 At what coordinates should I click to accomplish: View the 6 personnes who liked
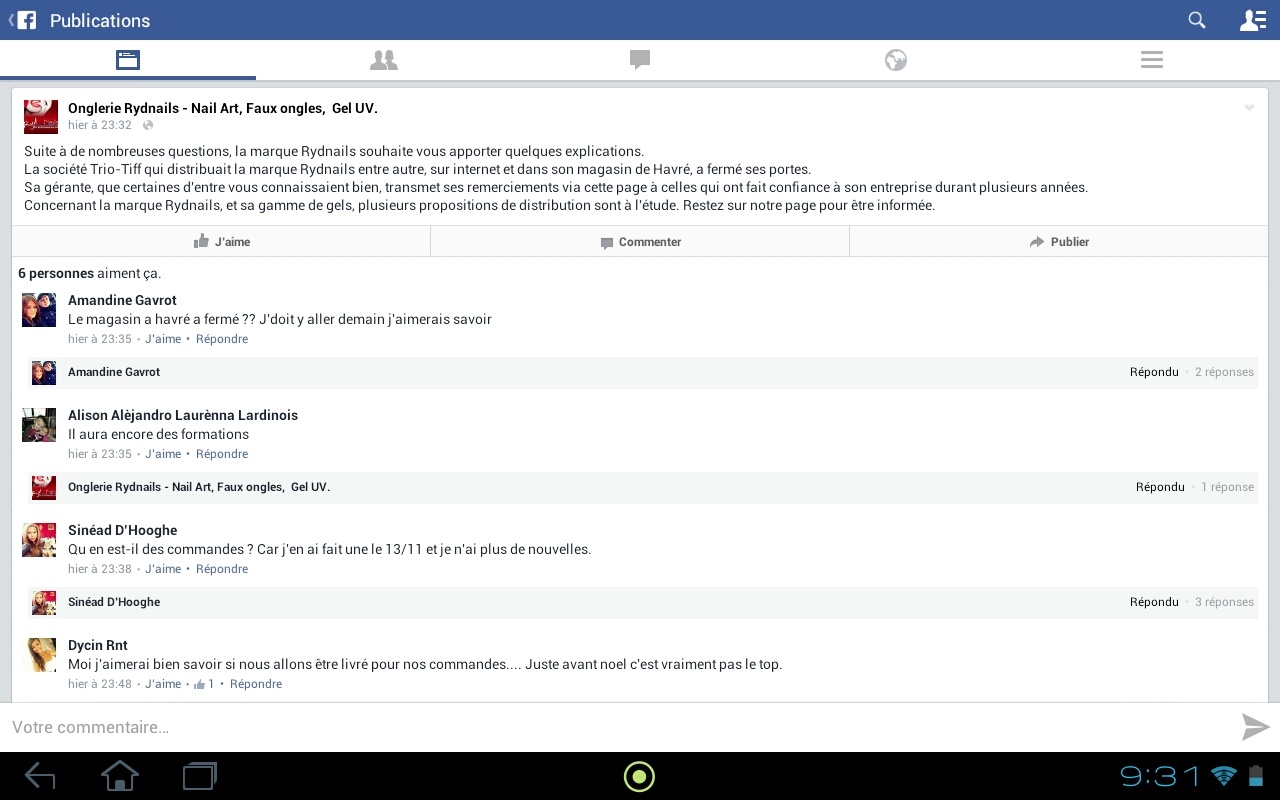tap(56, 273)
